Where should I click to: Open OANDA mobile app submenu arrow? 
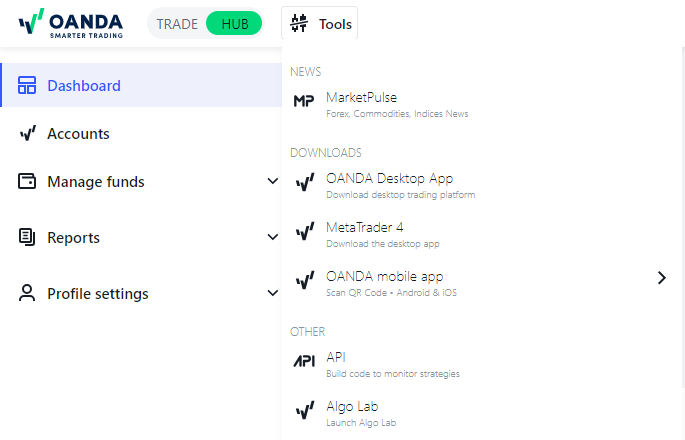click(x=662, y=277)
